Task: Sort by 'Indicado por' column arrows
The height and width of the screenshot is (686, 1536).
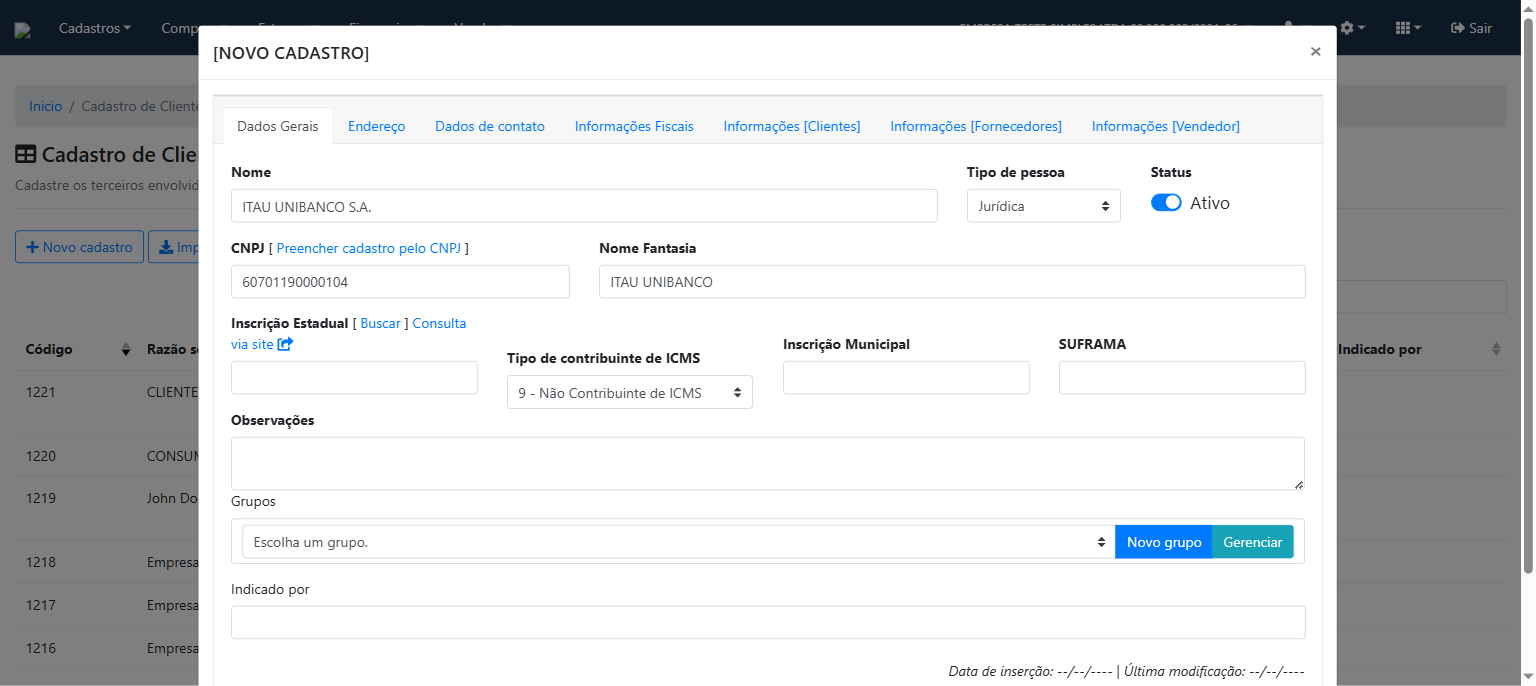Action: (x=1496, y=349)
